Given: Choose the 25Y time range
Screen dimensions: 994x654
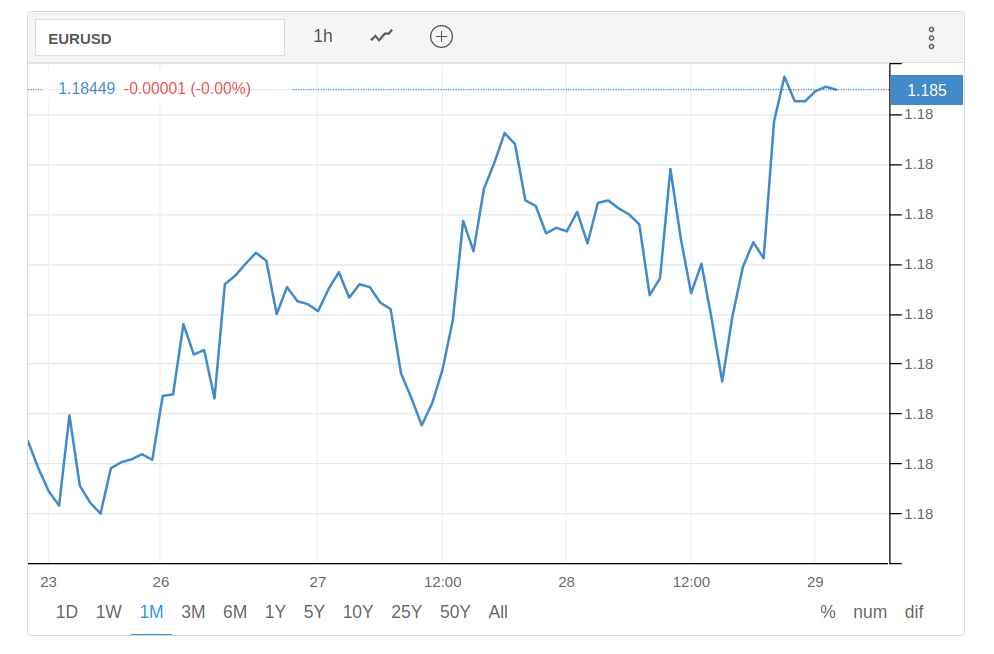Looking at the screenshot, I should (407, 612).
